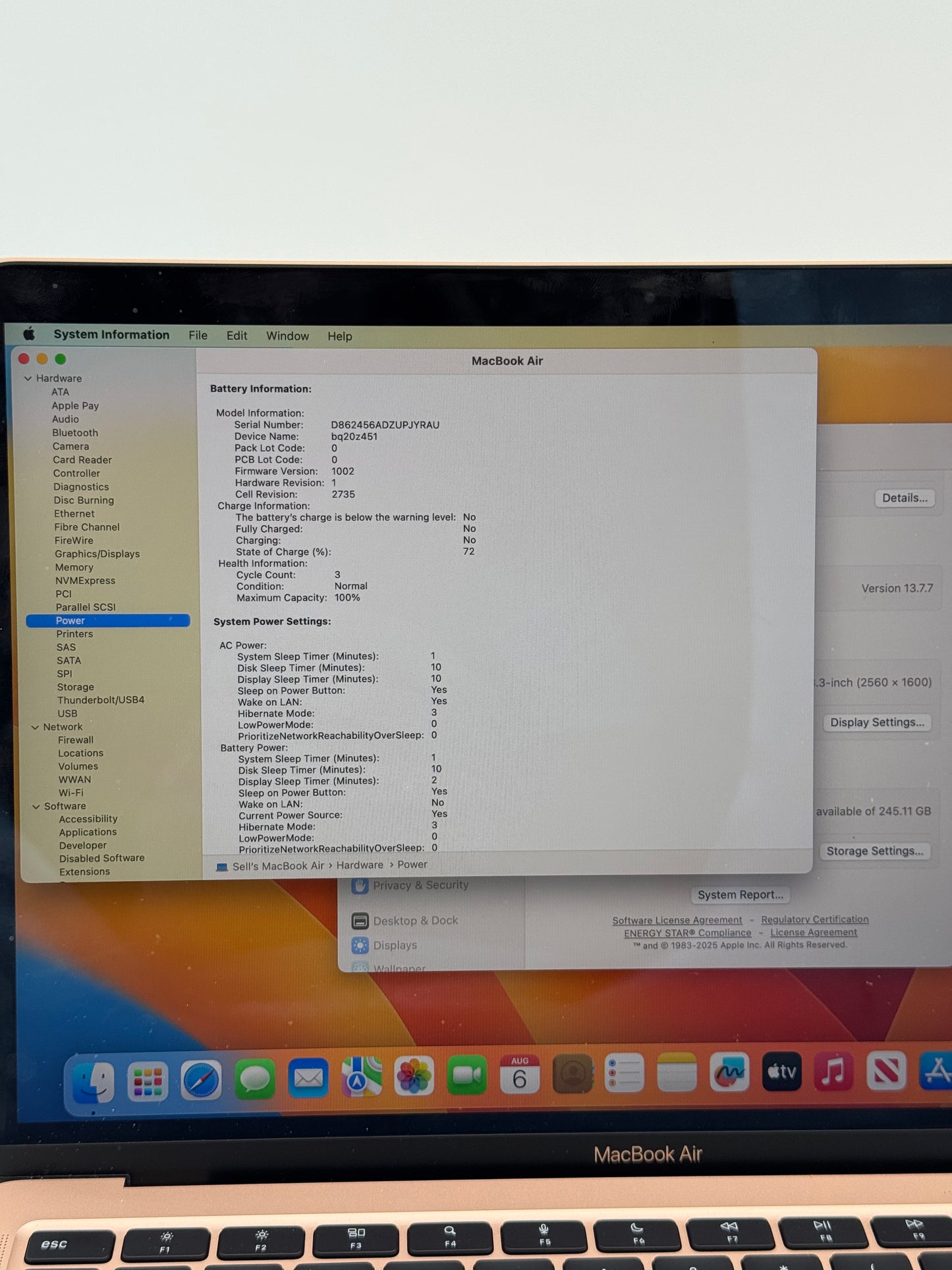Open Launchpad in the Dock

[148, 1082]
